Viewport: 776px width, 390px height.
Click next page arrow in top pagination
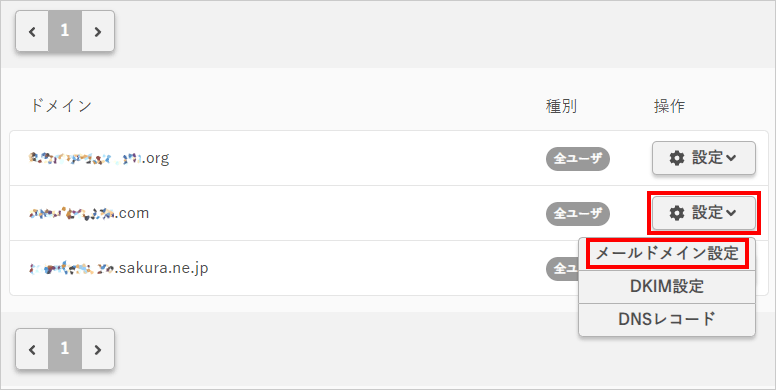[98, 31]
